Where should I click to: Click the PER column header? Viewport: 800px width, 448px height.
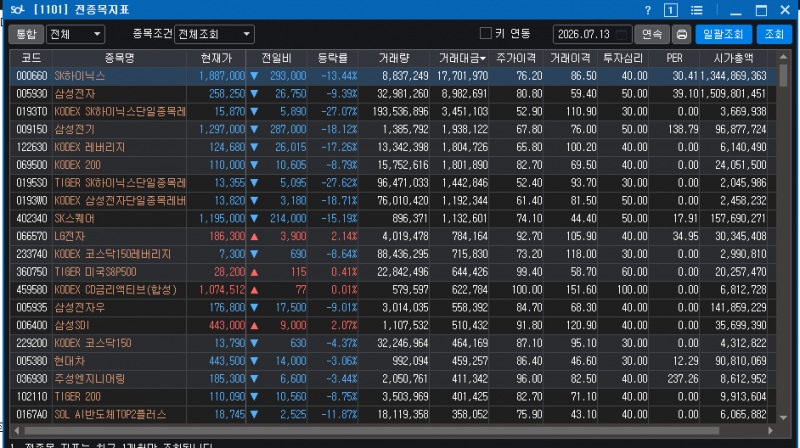click(674, 58)
